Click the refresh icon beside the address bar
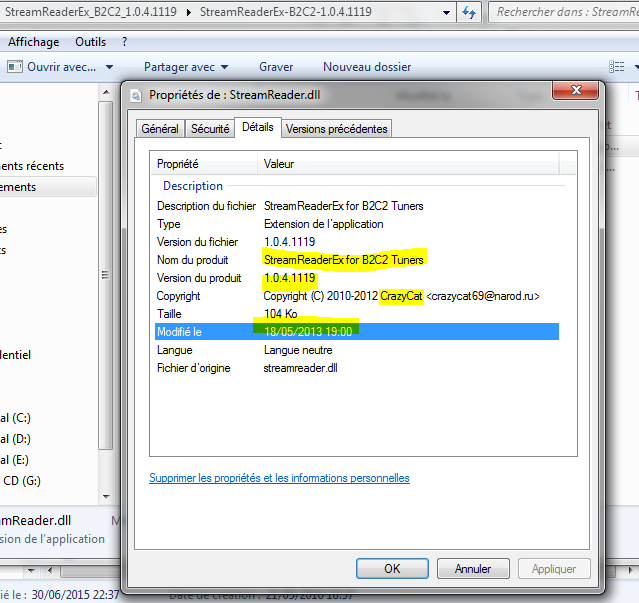639x603 pixels. (x=470, y=13)
